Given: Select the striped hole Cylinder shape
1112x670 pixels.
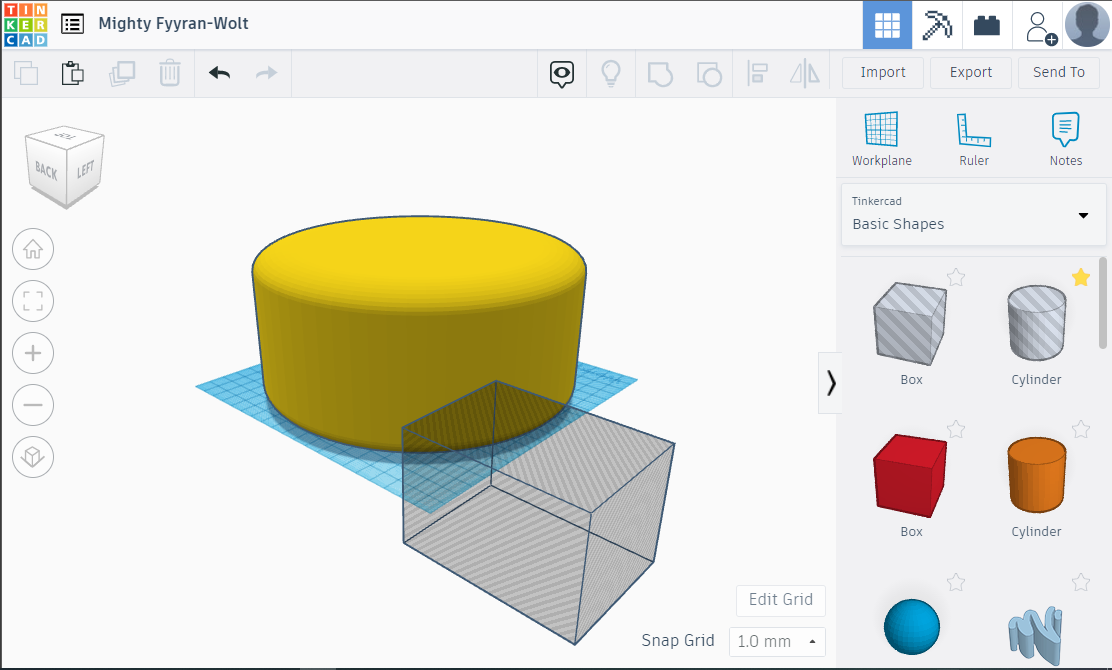Looking at the screenshot, I should coord(1036,323).
